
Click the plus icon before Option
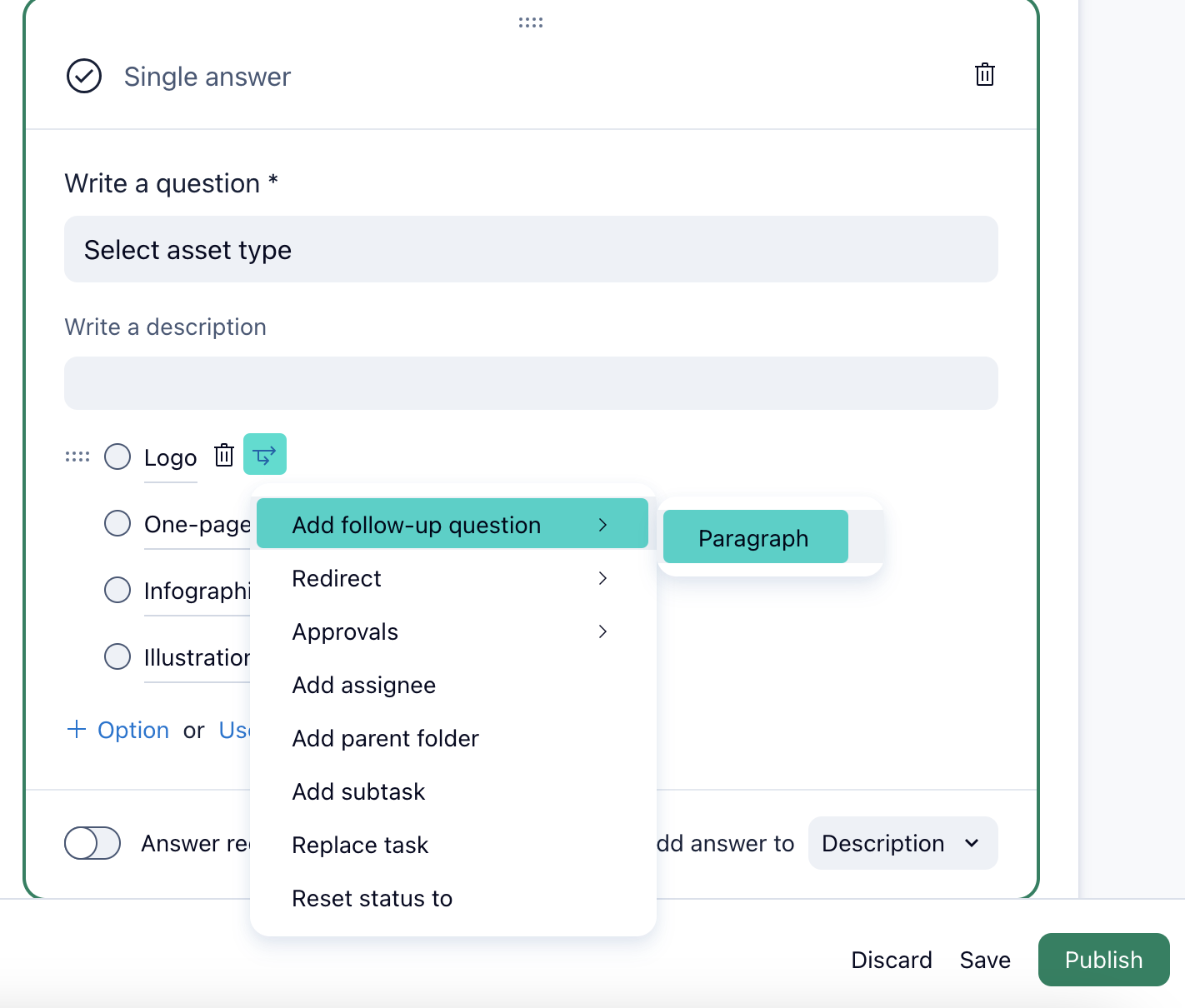point(77,729)
